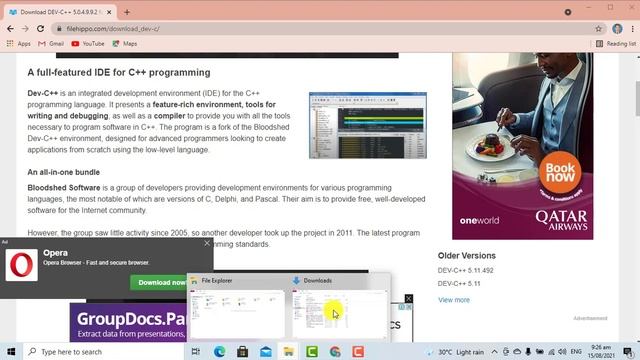Click the page vertical scrollbar thumb
Viewport: 640px width, 360px height.
pyautogui.click(x=637, y=98)
